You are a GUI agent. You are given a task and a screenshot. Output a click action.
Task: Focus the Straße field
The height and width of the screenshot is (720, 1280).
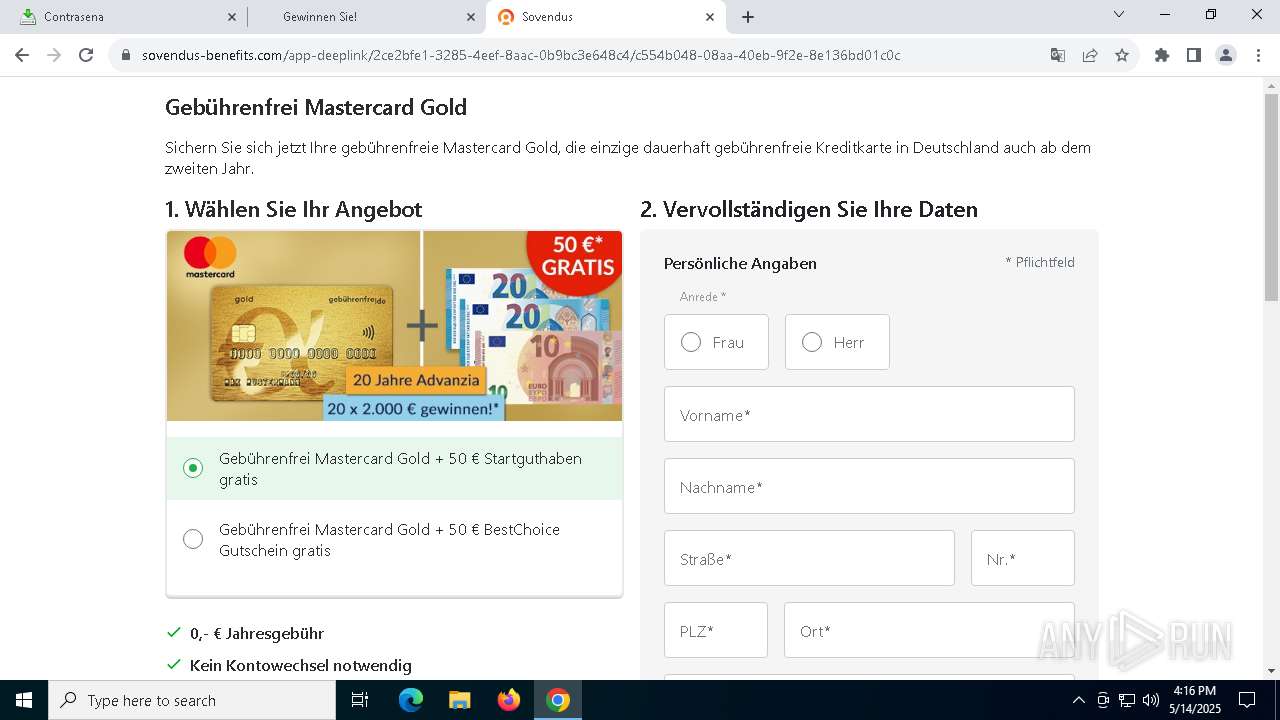pyautogui.click(x=809, y=558)
